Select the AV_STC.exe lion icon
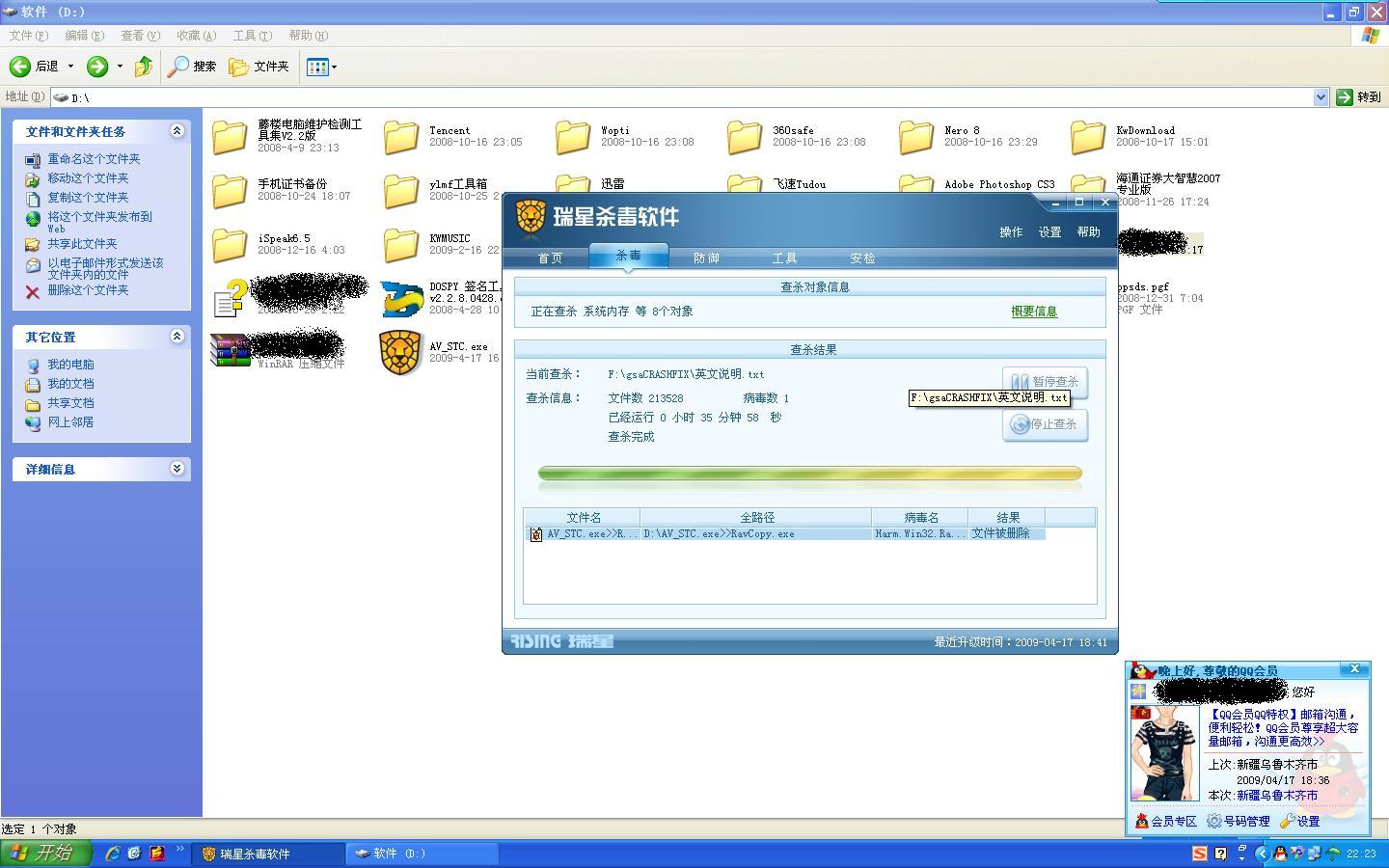This screenshot has width=1389, height=868. tap(401, 353)
